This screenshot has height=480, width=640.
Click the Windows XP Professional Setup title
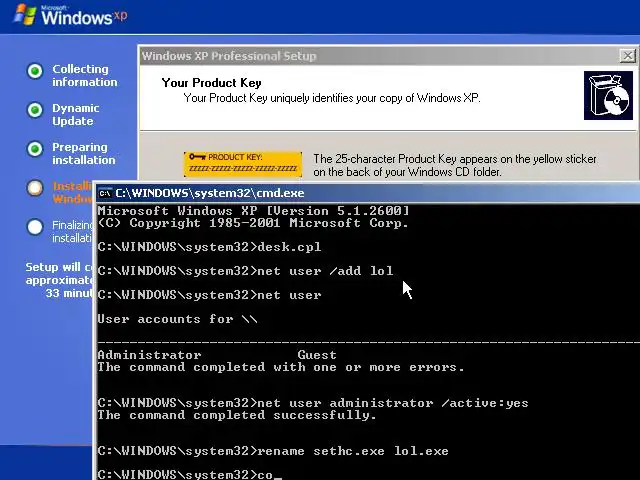(229, 56)
